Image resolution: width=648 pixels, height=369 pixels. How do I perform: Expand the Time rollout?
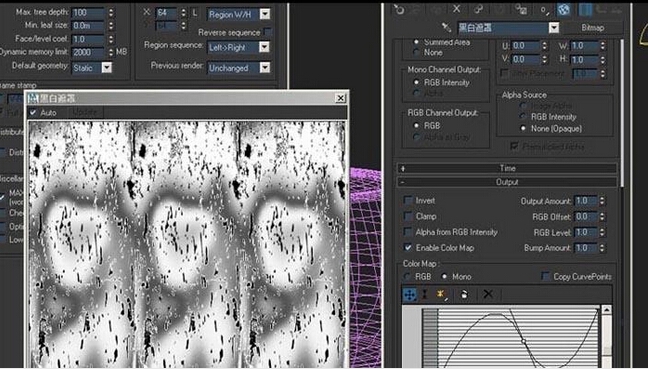(507, 168)
